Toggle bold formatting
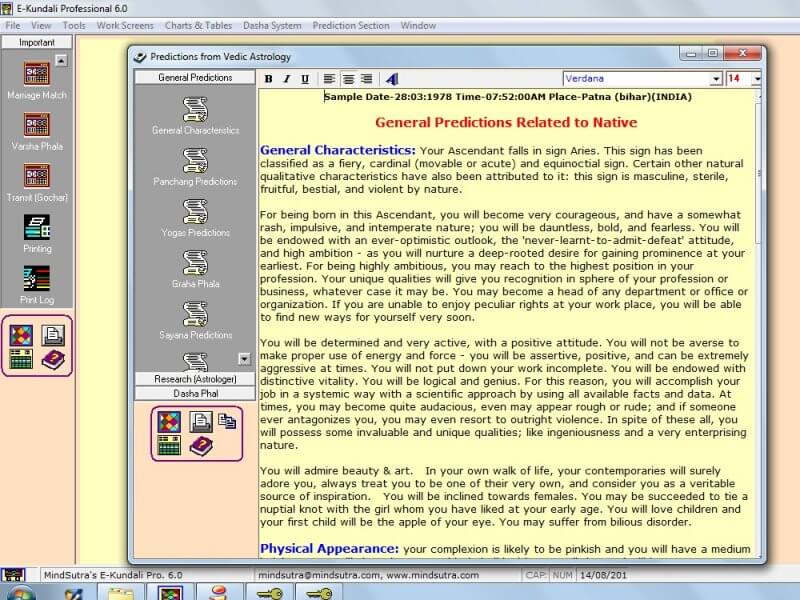The width and height of the screenshot is (800, 600). click(268, 79)
